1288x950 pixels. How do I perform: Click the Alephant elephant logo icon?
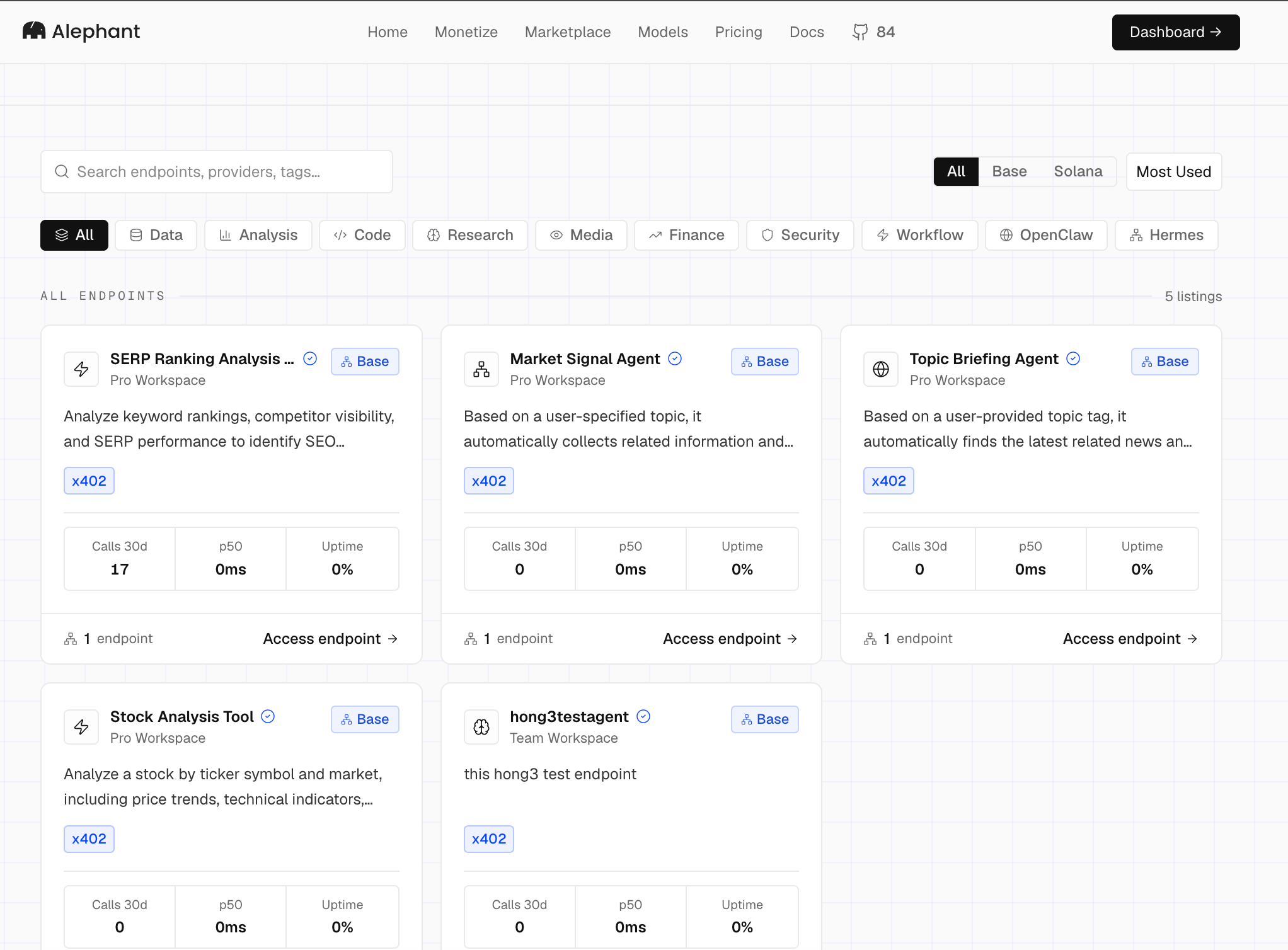click(34, 31)
